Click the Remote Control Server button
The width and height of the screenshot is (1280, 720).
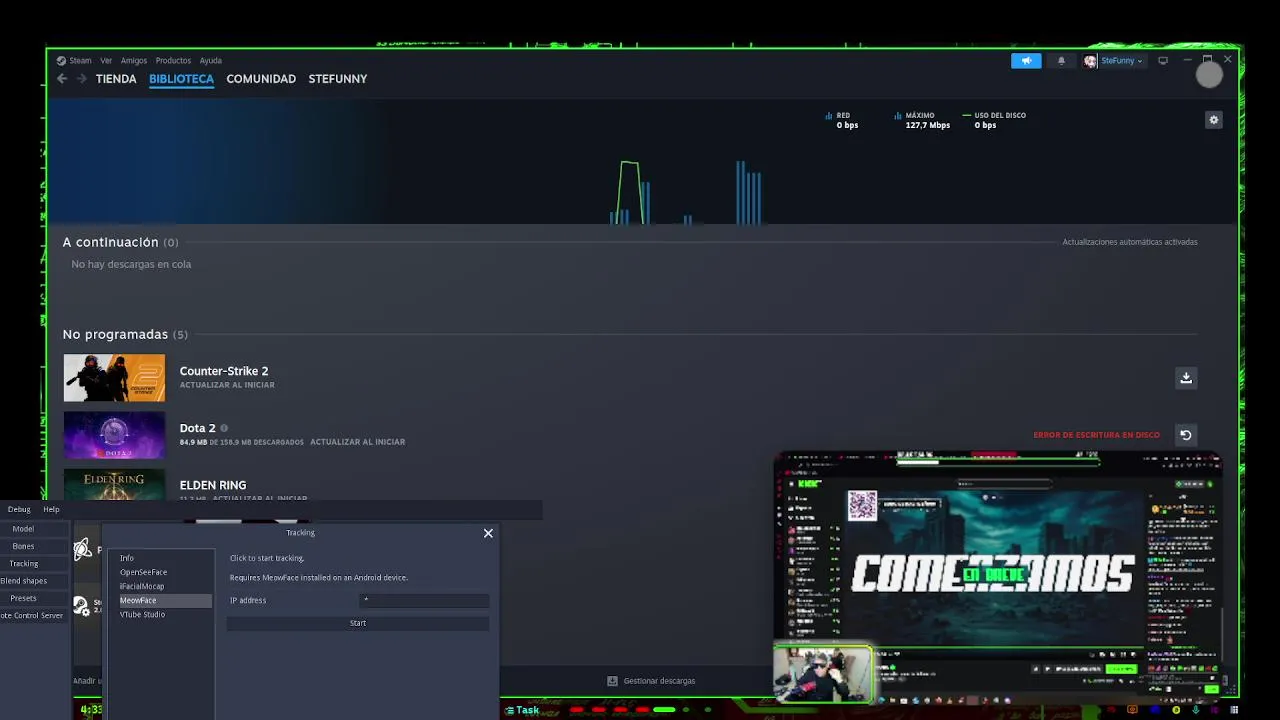(x=33, y=615)
